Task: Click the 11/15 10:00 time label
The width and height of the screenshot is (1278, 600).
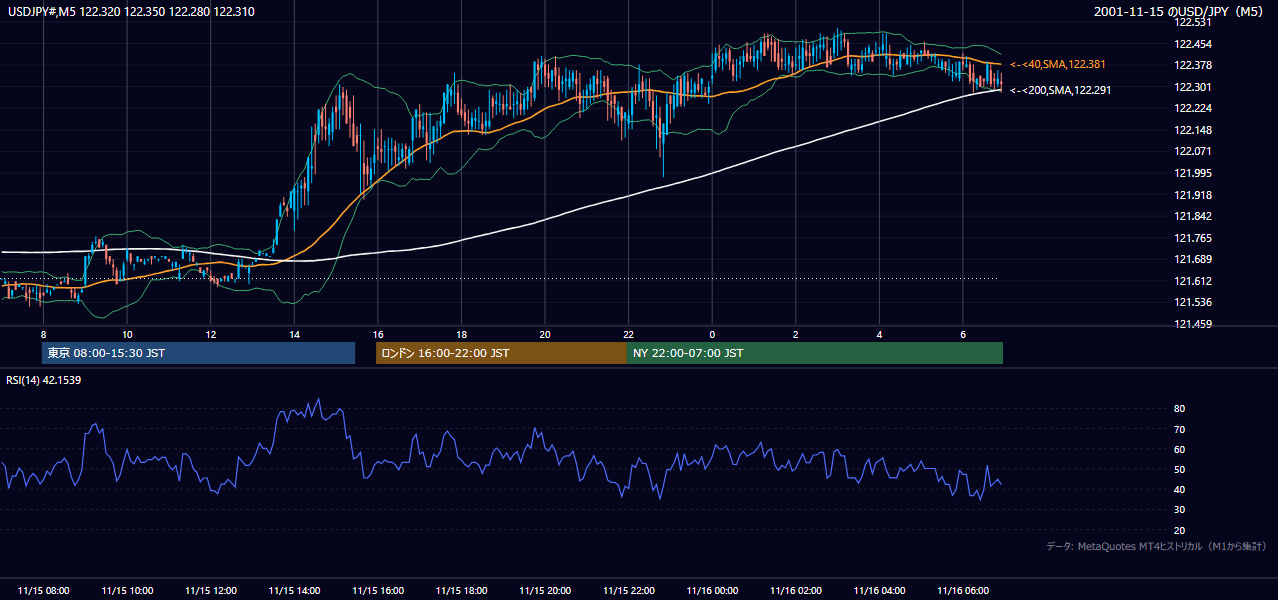Action: 128,591
